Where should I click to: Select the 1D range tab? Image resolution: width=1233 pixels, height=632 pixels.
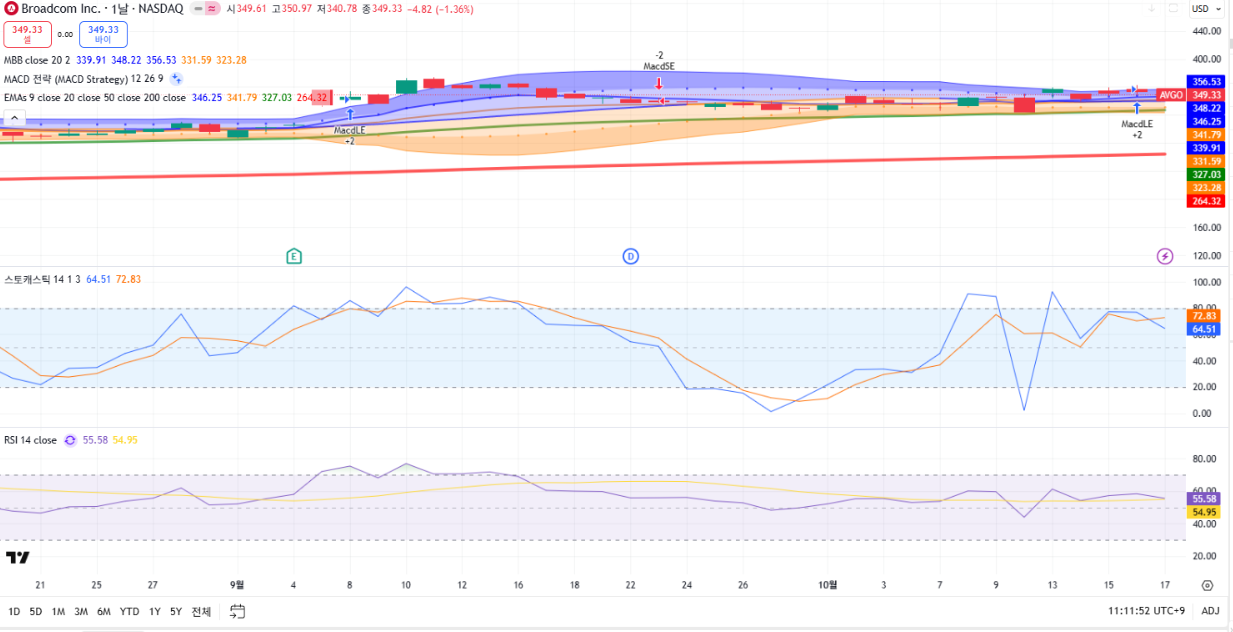point(14,611)
